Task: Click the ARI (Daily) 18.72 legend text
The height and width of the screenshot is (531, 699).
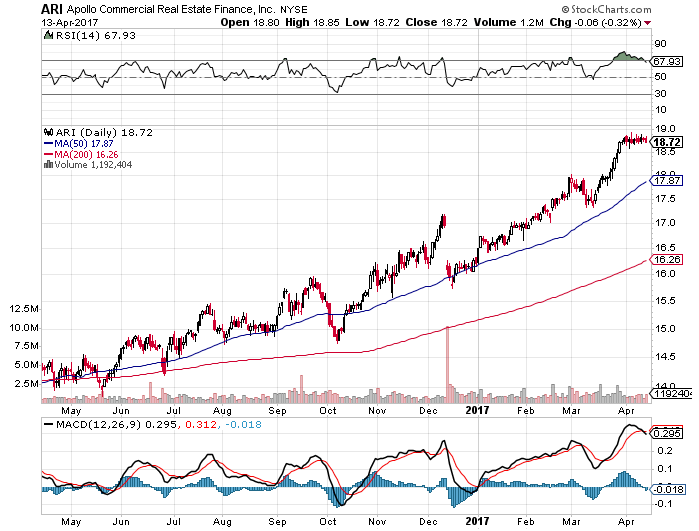Action: [x=104, y=132]
